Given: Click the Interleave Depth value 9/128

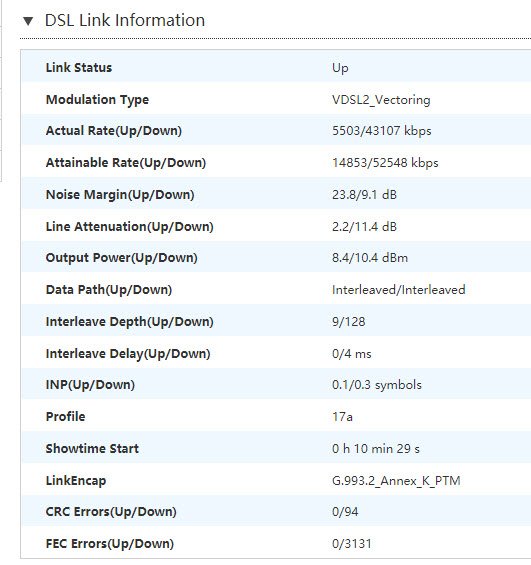Looking at the screenshot, I should tap(348, 321).
